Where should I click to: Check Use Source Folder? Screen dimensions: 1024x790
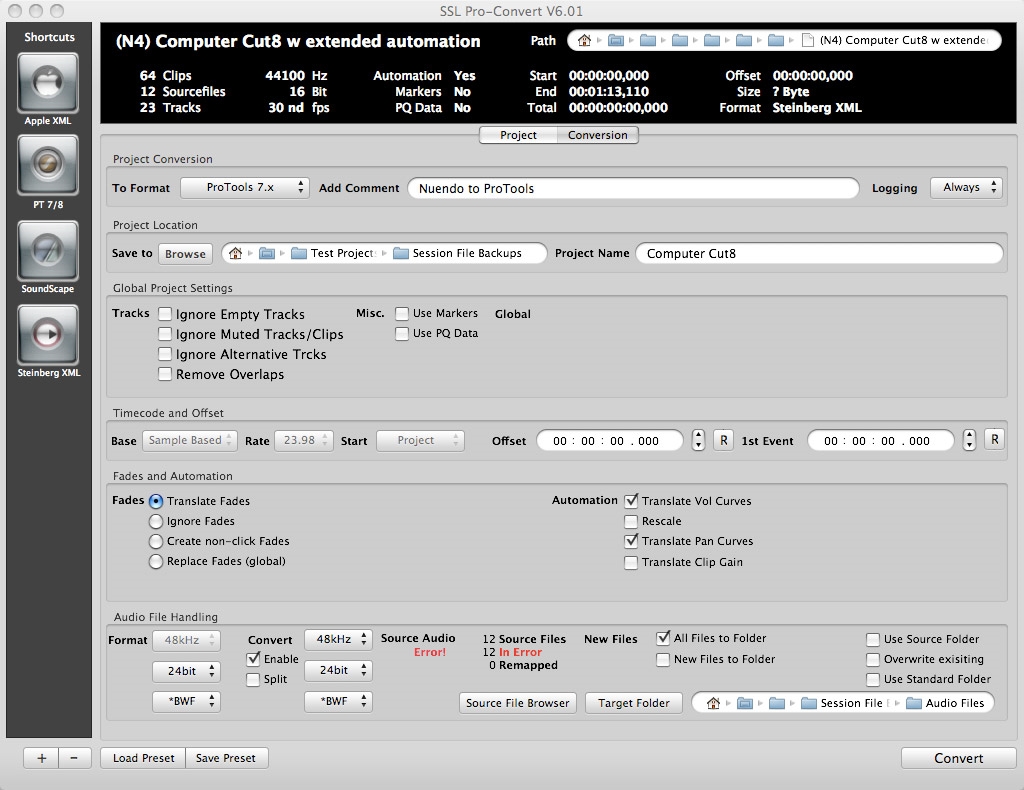pos(872,639)
